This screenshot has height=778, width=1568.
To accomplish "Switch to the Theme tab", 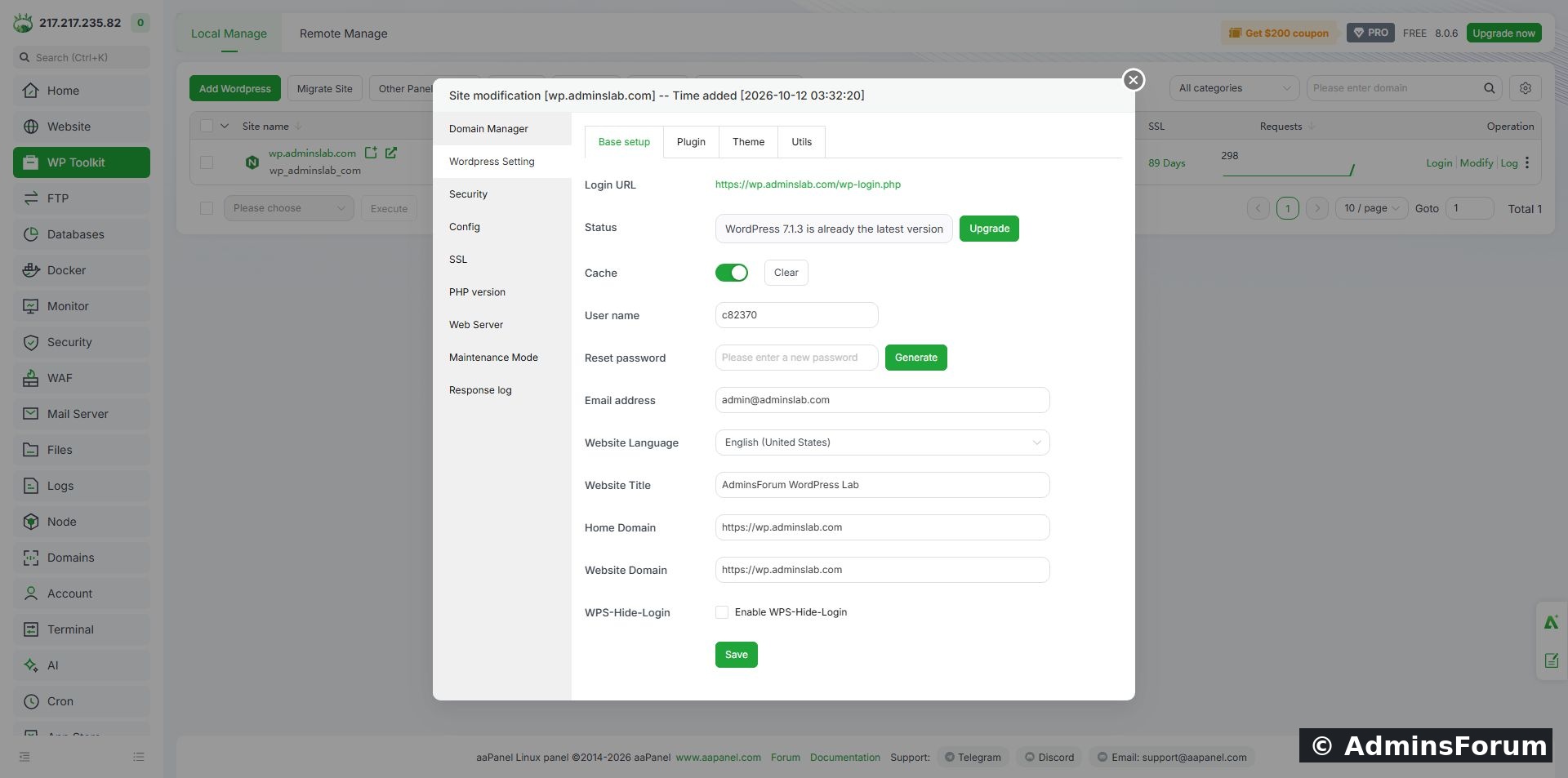I will coord(748,142).
